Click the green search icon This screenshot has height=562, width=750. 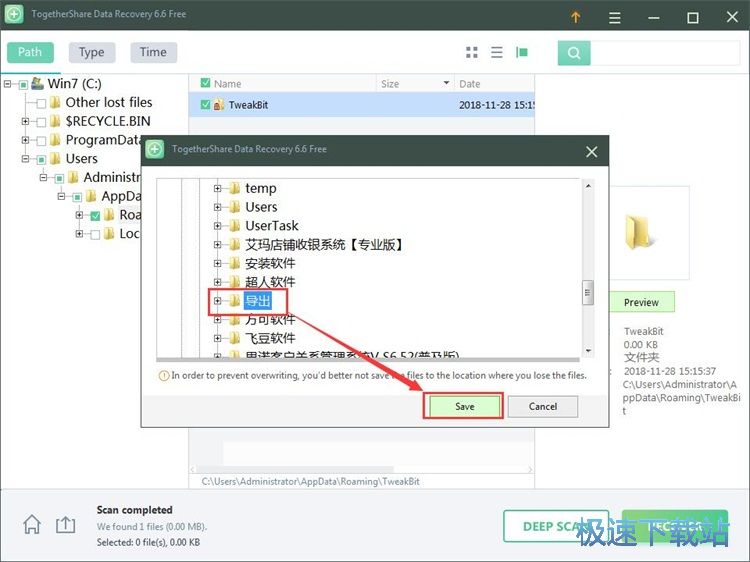pyautogui.click(x=574, y=53)
